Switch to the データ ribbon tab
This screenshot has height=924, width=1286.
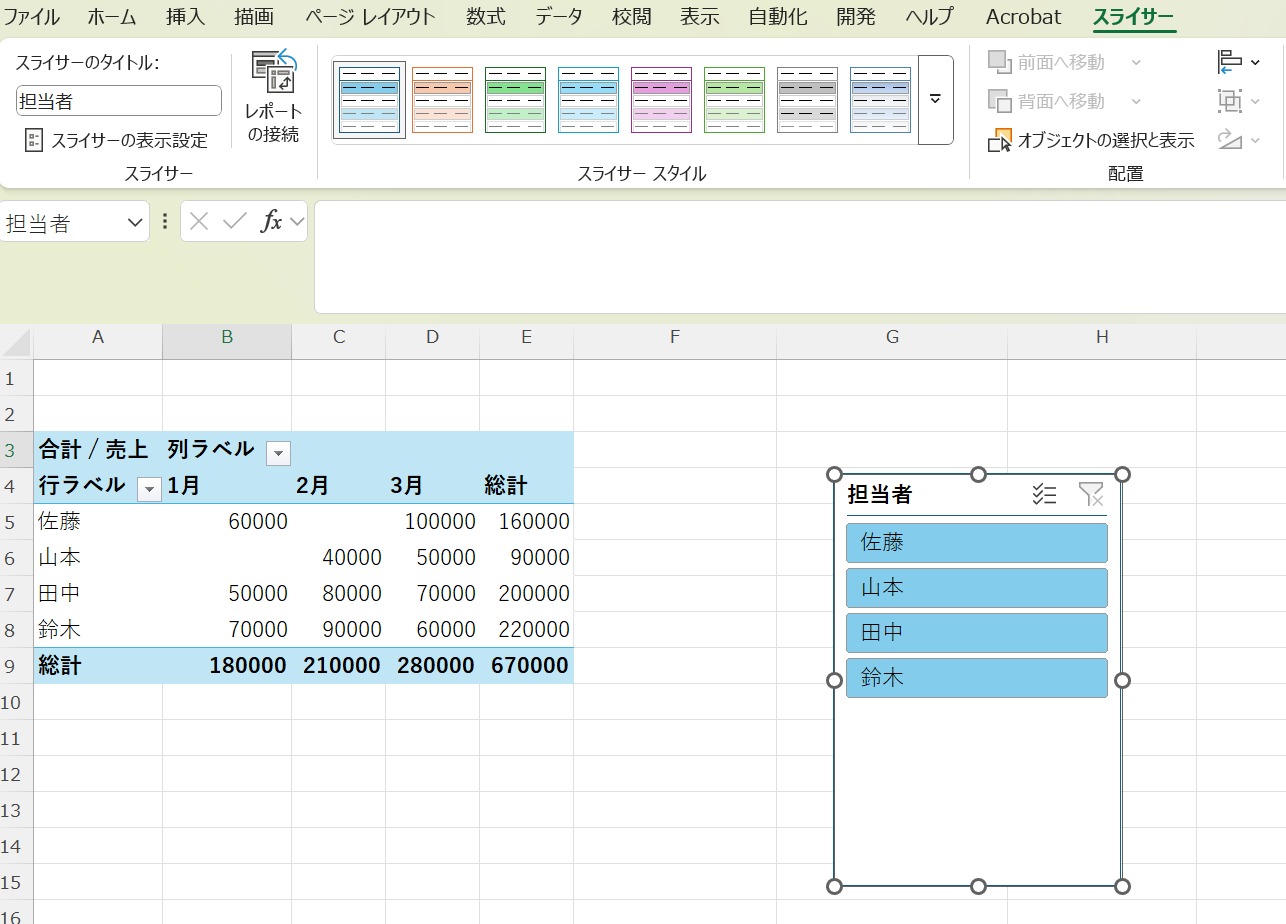click(x=558, y=17)
